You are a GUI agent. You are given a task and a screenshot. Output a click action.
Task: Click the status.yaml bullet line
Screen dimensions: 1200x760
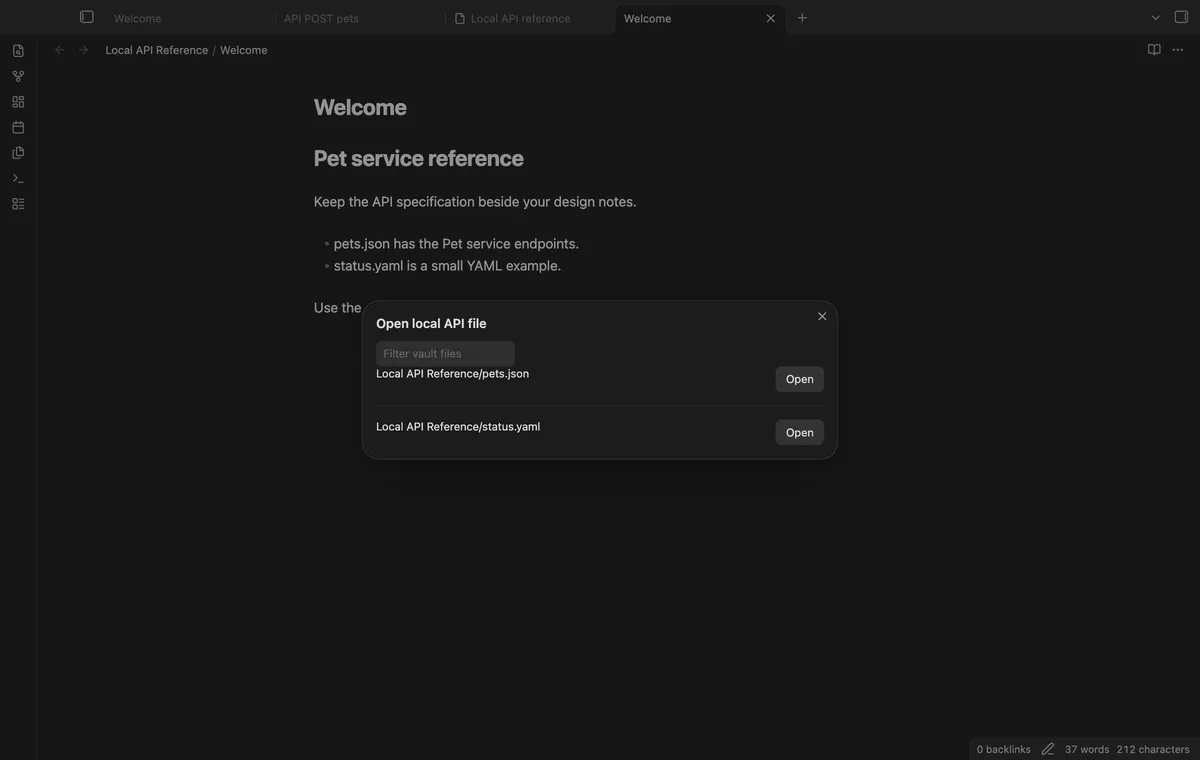(447, 266)
